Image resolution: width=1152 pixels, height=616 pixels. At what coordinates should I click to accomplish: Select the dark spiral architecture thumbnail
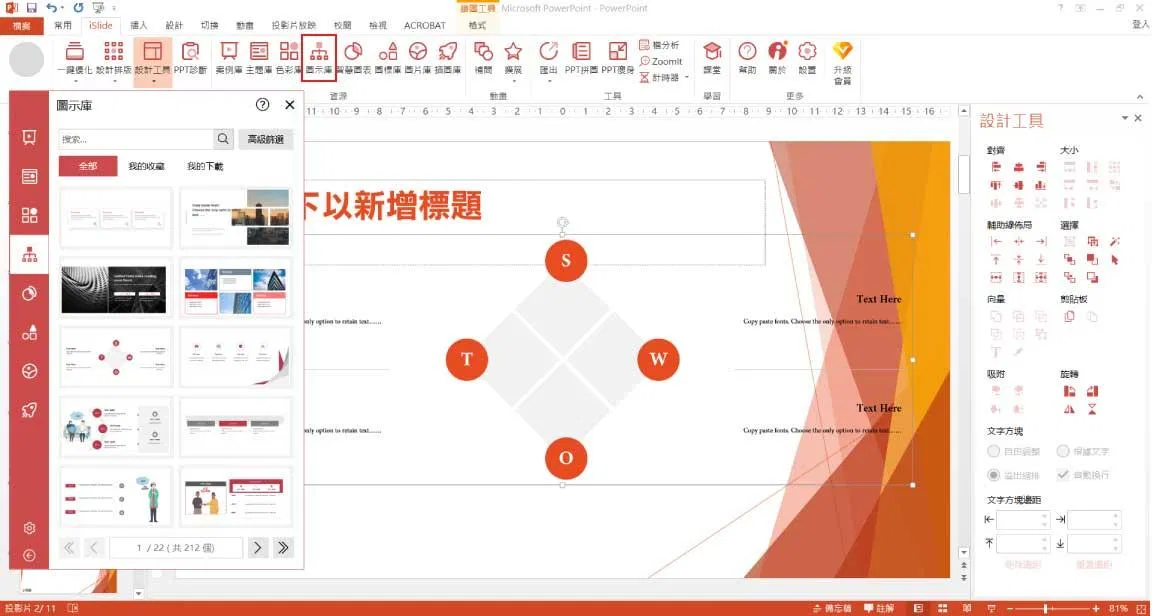116,287
